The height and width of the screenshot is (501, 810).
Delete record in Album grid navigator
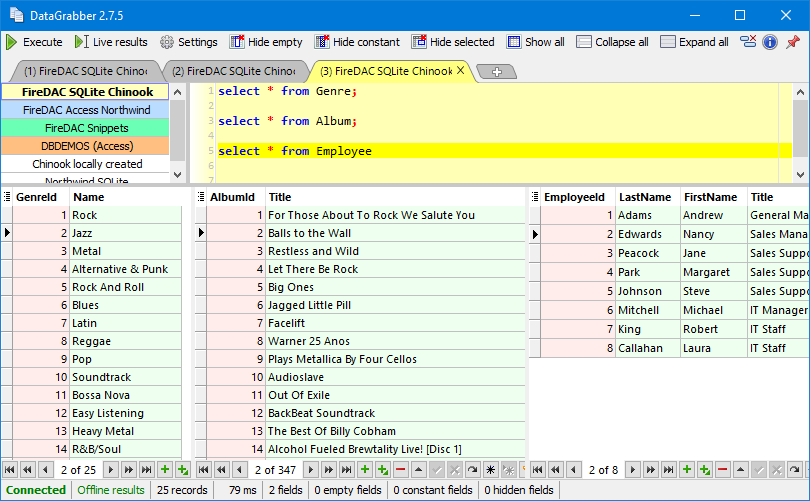pyautogui.click(x=400, y=469)
